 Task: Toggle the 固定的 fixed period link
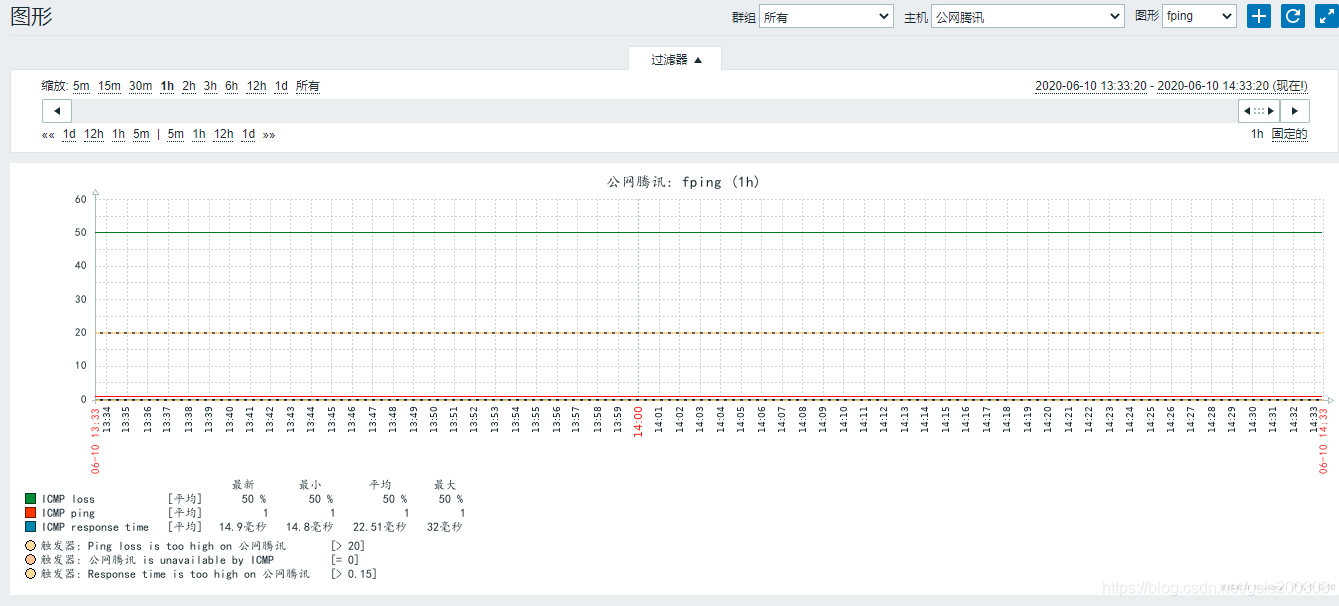[x=1289, y=134]
